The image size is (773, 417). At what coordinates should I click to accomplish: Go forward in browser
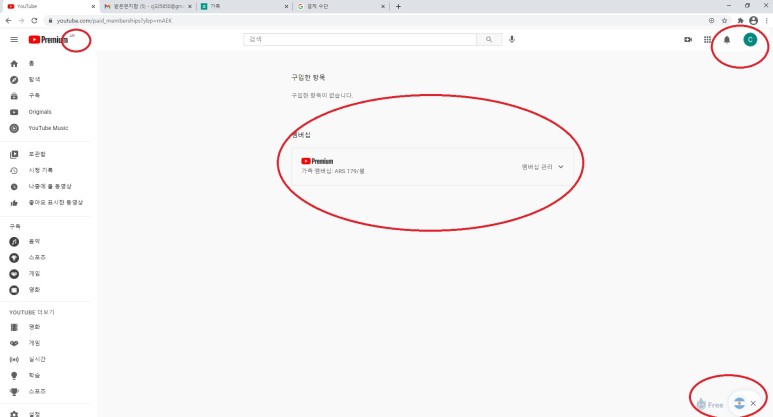(21, 21)
